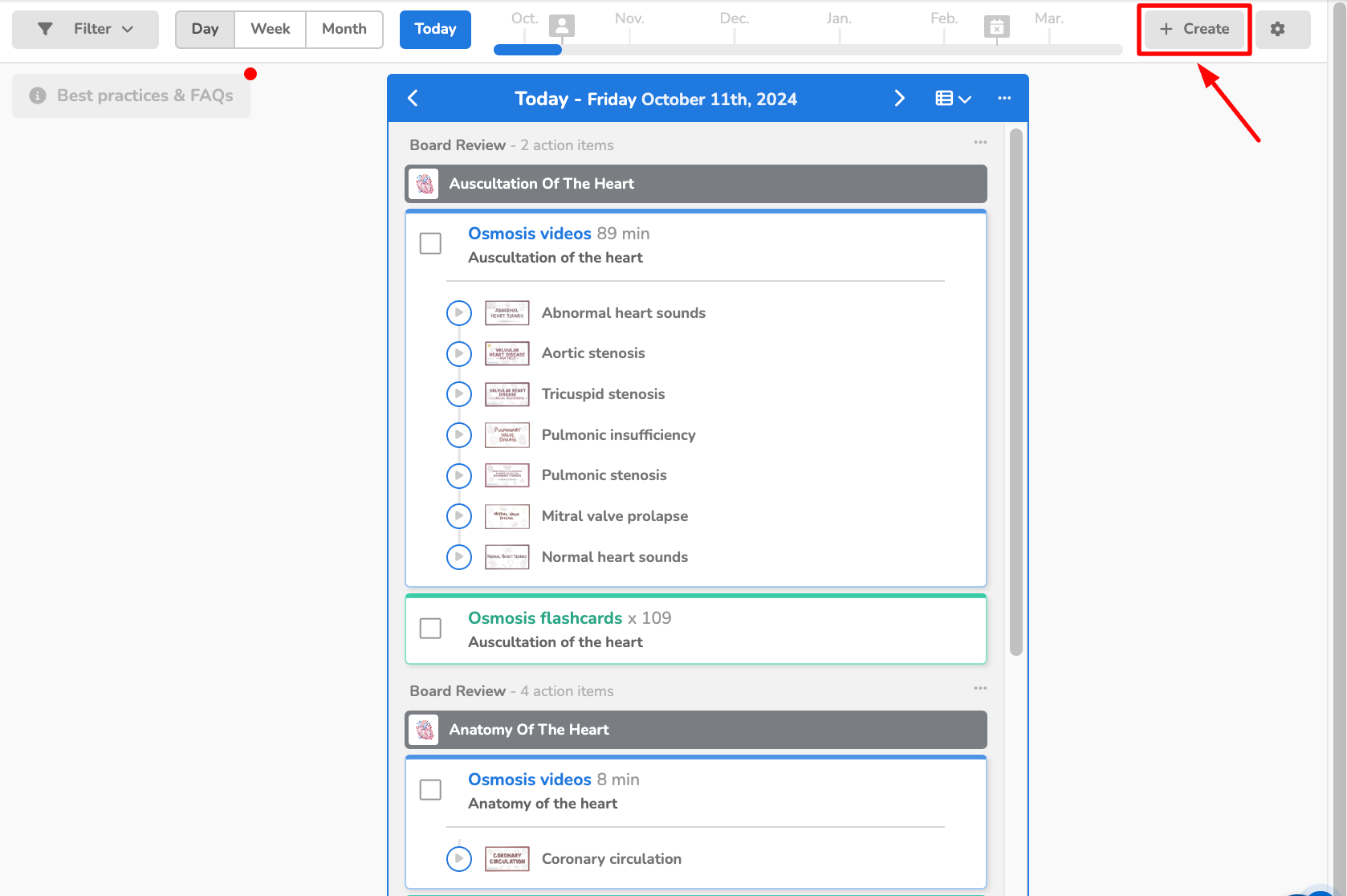
Task: Play the Aortic stenosis video
Action: coord(459,353)
